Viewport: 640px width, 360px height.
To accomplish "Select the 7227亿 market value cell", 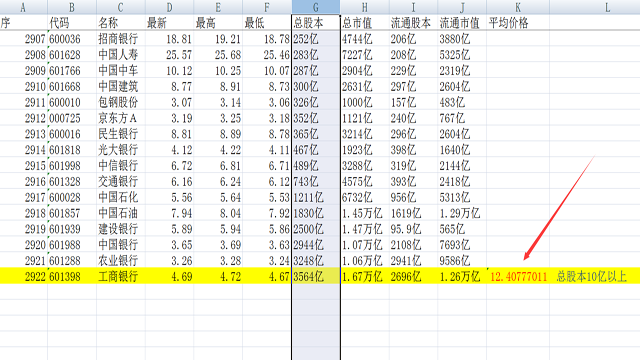I will coord(364,55).
